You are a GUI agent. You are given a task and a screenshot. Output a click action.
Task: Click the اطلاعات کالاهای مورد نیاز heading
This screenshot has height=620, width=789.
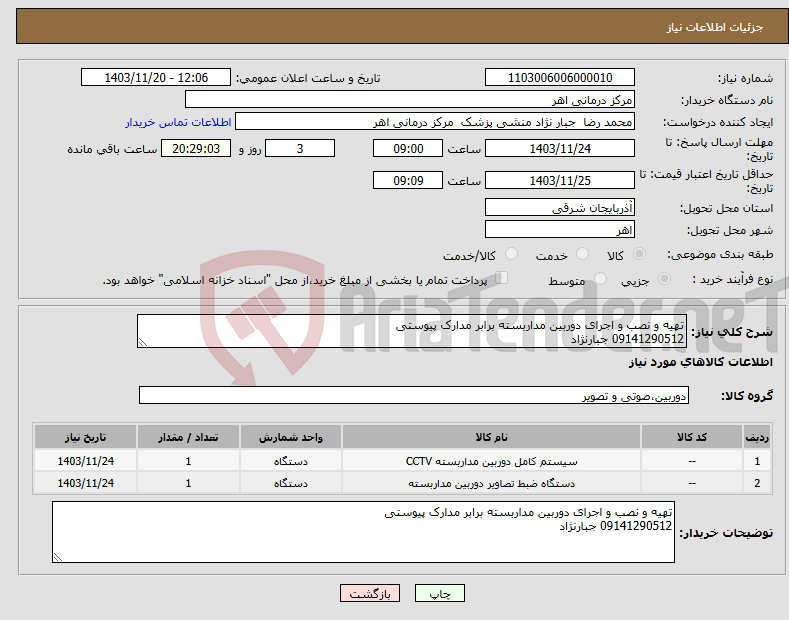[700, 362]
